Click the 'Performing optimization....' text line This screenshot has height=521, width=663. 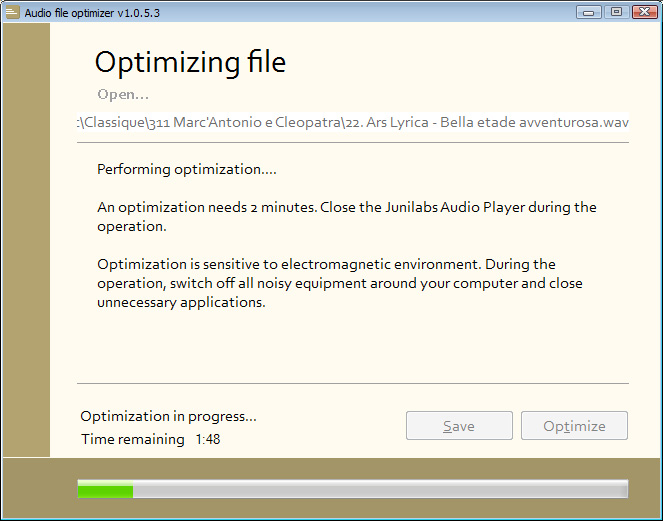(x=187, y=170)
